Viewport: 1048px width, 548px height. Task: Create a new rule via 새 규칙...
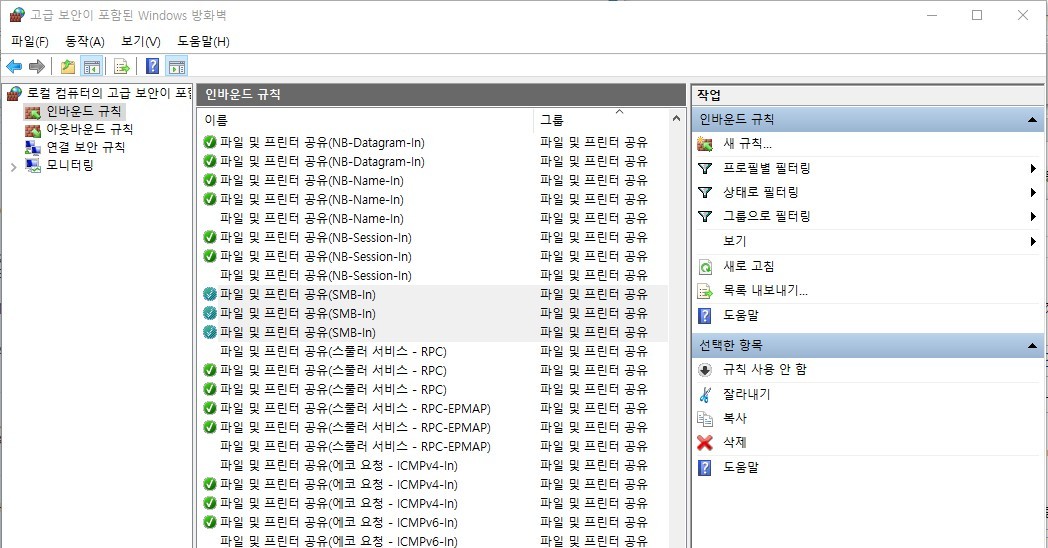click(x=747, y=143)
